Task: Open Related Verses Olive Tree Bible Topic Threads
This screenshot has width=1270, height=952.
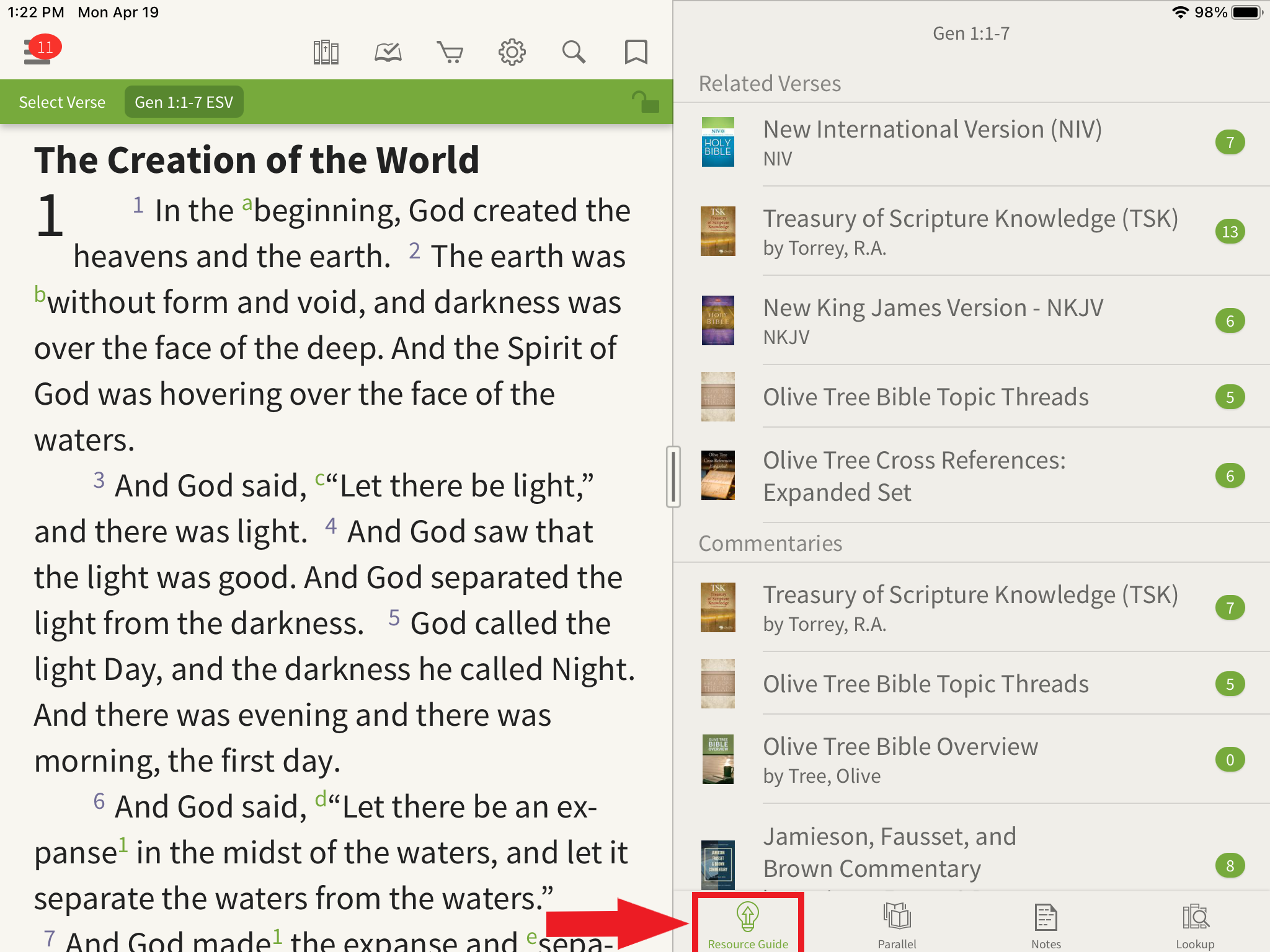Action: pos(972,397)
